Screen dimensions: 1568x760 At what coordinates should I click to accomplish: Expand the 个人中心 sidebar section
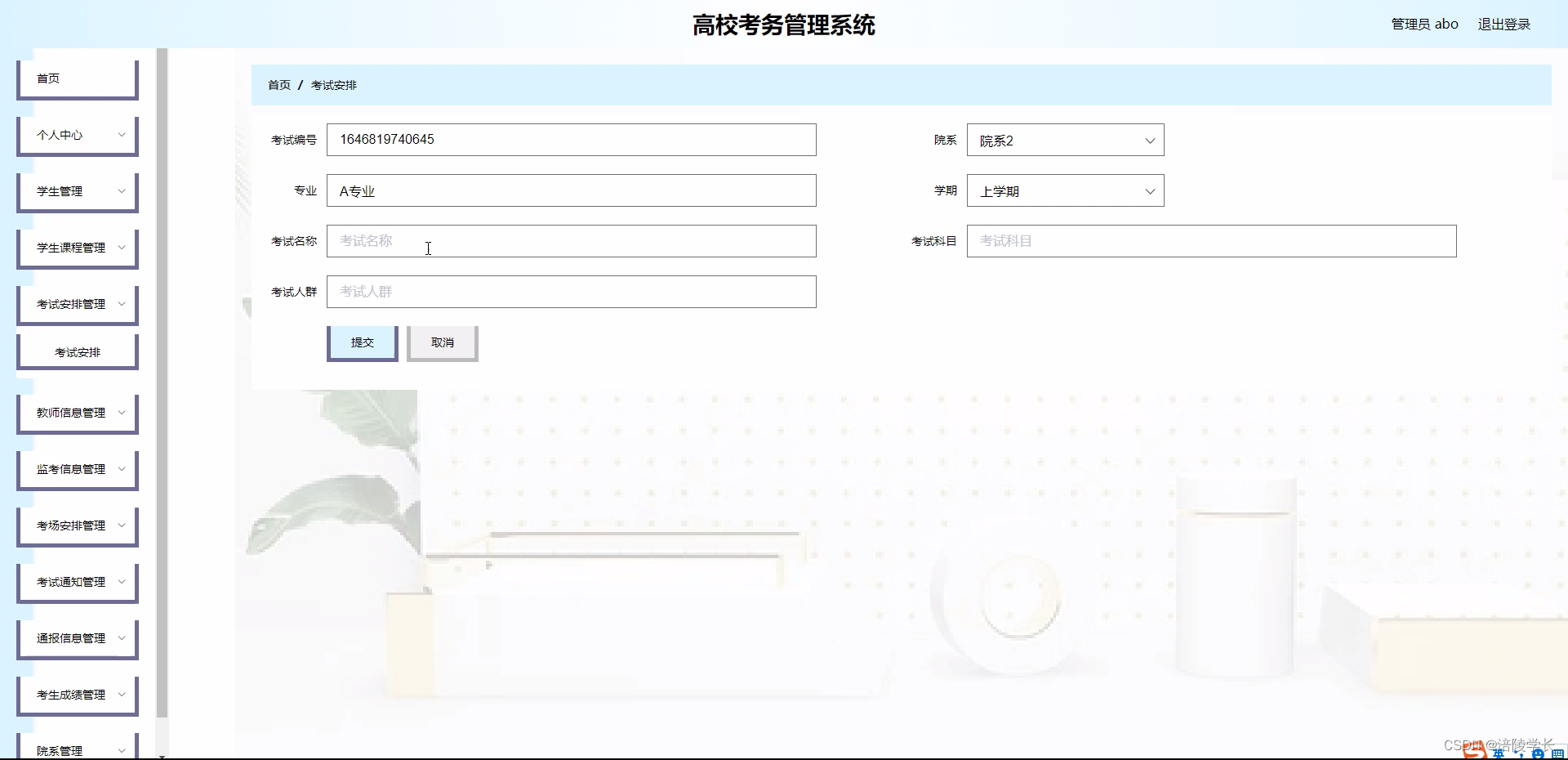tap(77, 135)
